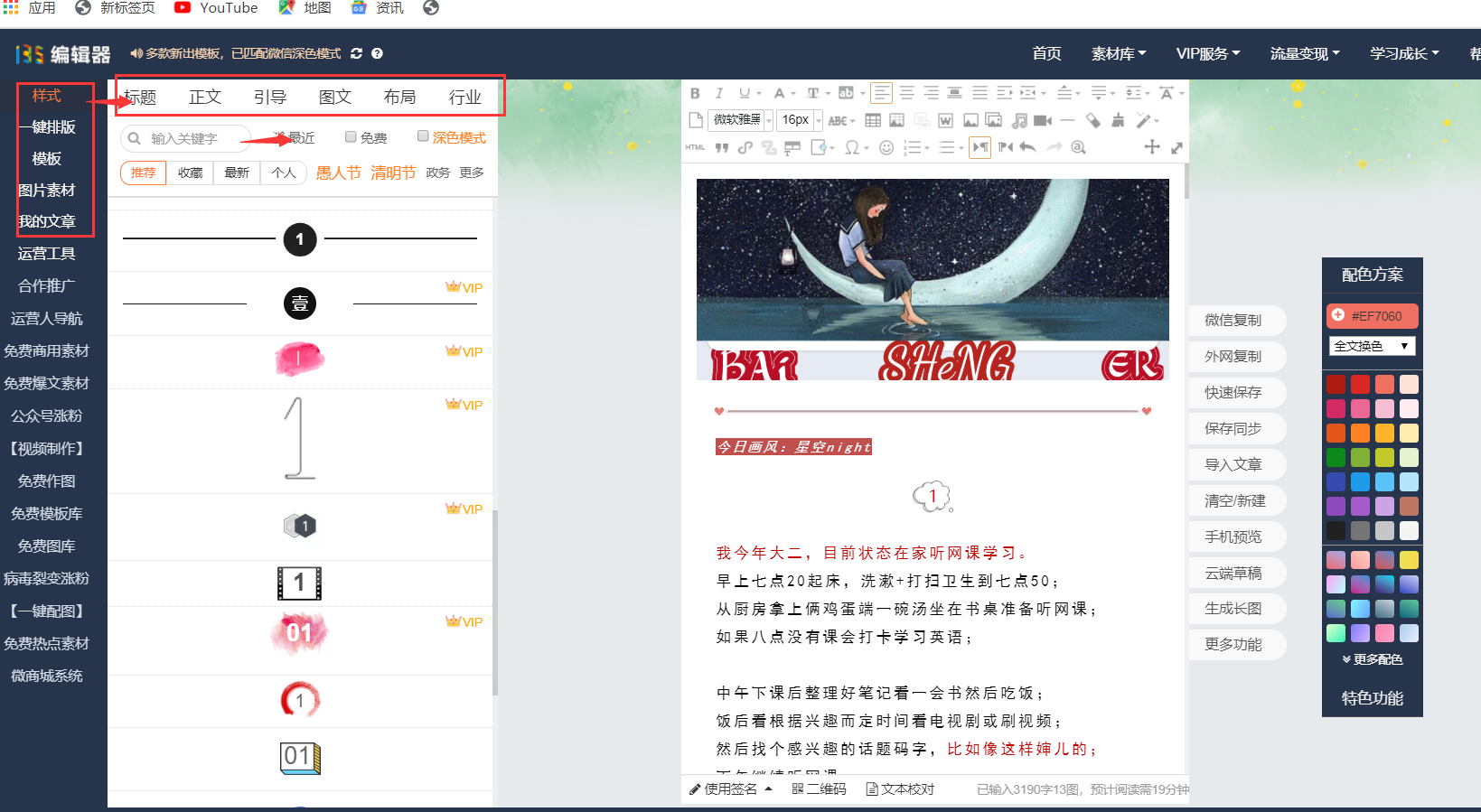Screen dimensions: 1481x812
Task: Switch to the 布局 tab
Action: pos(400,97)
